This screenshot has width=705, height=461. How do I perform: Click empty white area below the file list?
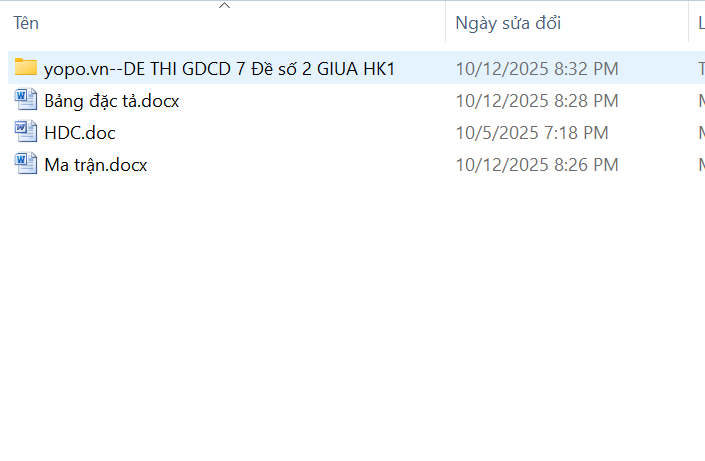pos(352,315)
